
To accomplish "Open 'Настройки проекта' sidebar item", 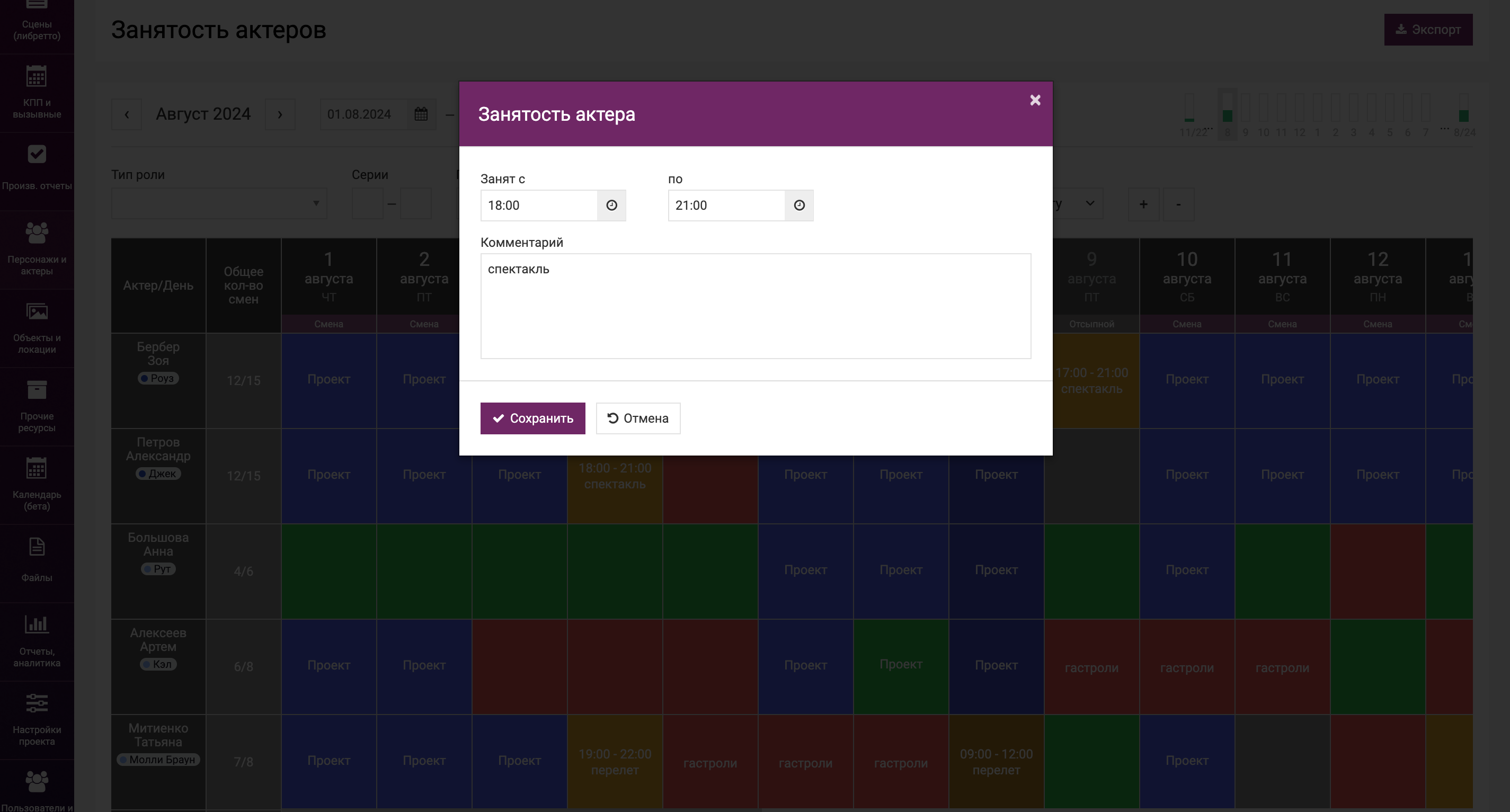I will 37,720.
